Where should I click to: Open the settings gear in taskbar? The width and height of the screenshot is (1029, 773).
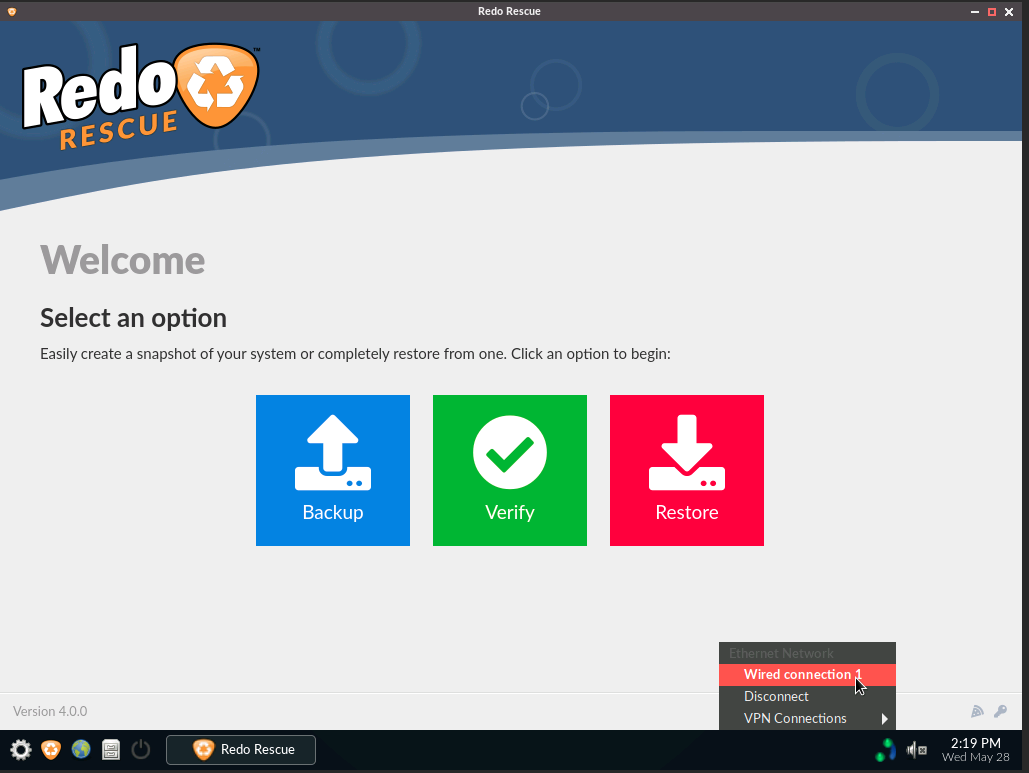pyautogui.click(x=20, y=749)
